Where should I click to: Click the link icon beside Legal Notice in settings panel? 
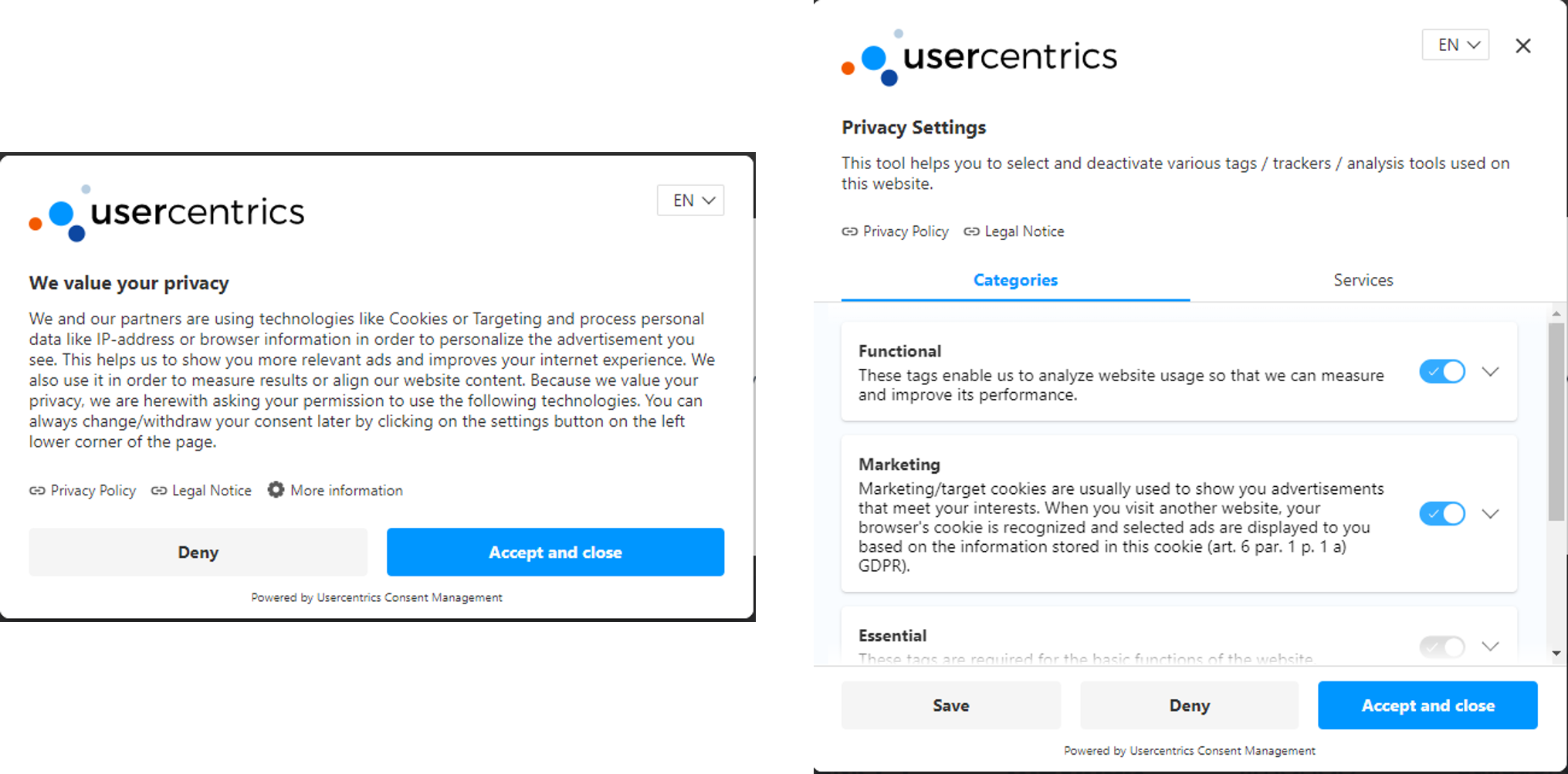971,232
